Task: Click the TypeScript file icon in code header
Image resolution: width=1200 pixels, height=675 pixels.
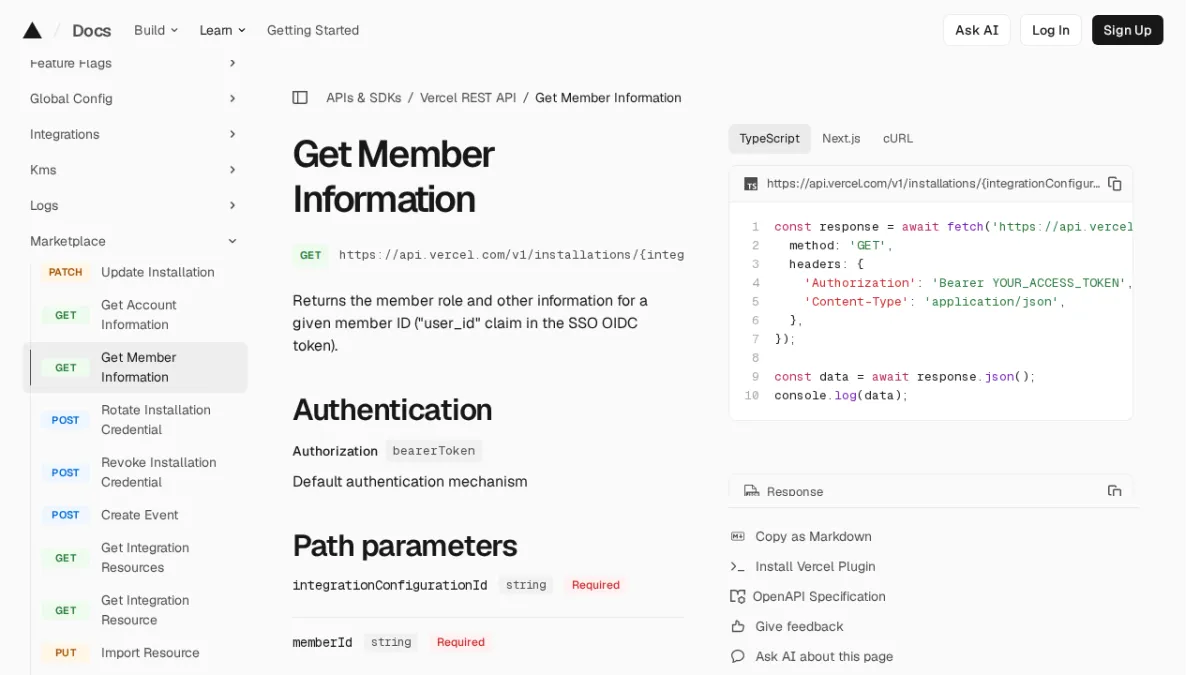Action: (751, 184)
